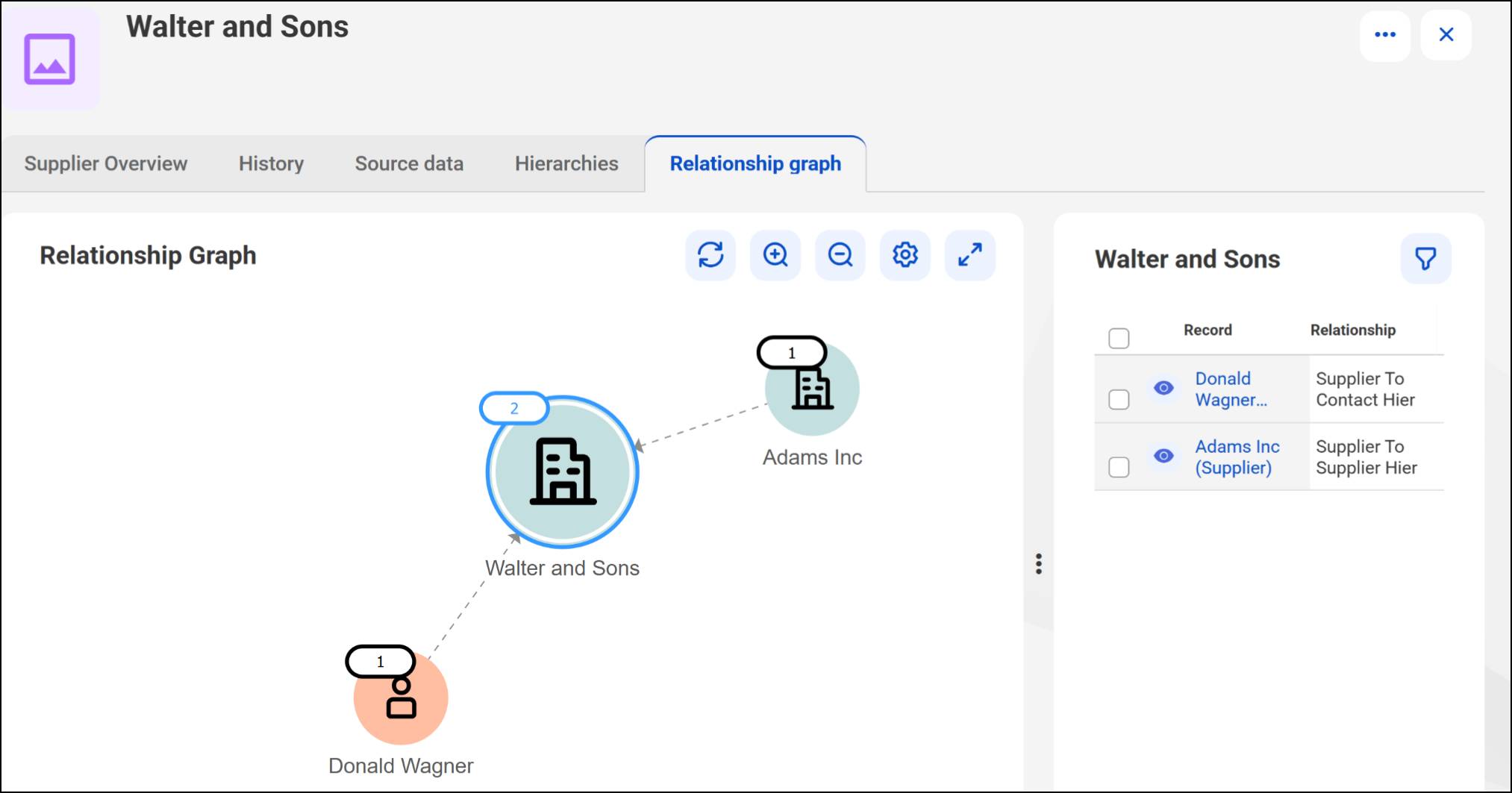Screen dimensions: 1512x793
Task: Click the count badge 2 on Walter and Sons
Action: (x=514, y=408)
